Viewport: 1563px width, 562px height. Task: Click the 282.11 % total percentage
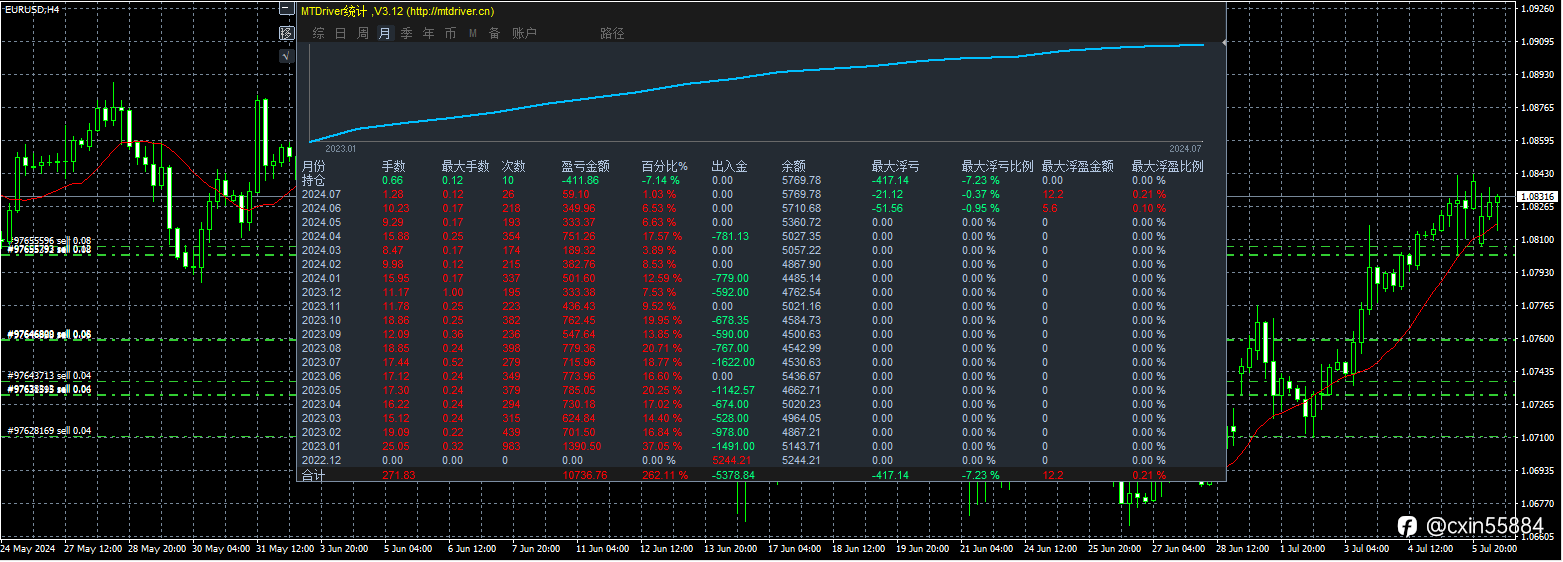point(665,475)
